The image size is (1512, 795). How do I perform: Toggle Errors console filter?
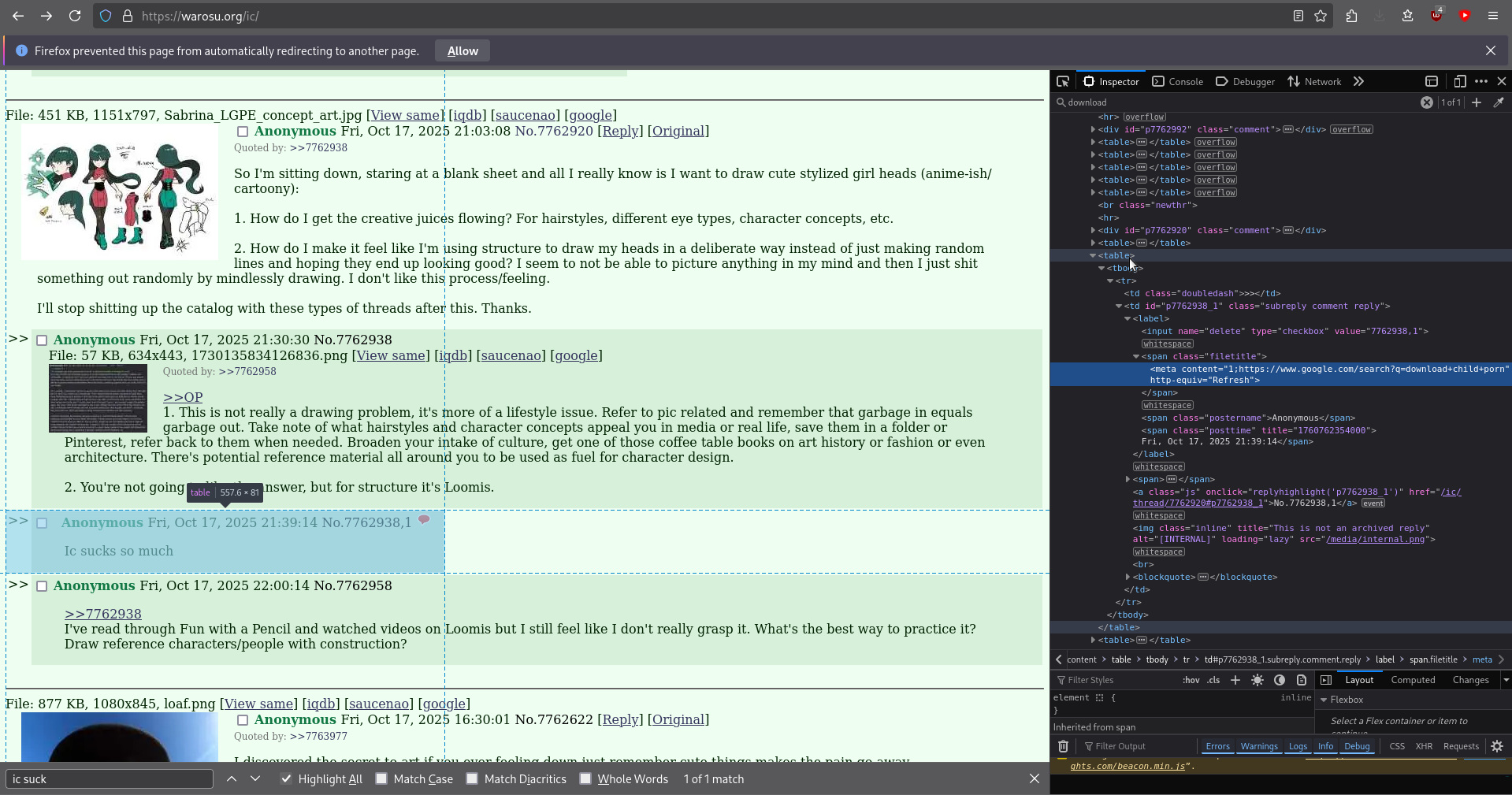pyautogui.click(x=1217, y=746)
